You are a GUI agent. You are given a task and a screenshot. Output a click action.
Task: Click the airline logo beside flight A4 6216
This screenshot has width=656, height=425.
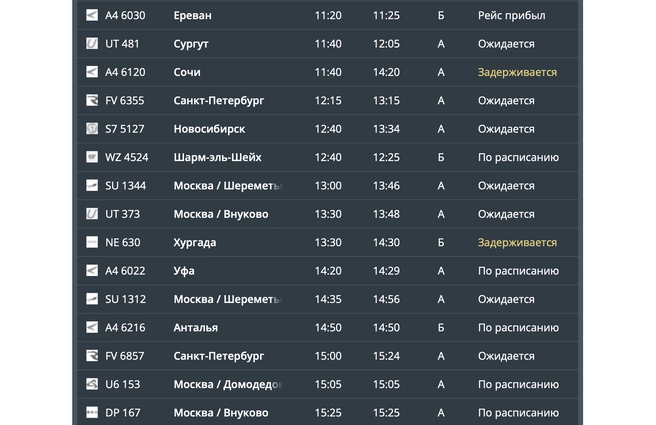coord(92,327)
